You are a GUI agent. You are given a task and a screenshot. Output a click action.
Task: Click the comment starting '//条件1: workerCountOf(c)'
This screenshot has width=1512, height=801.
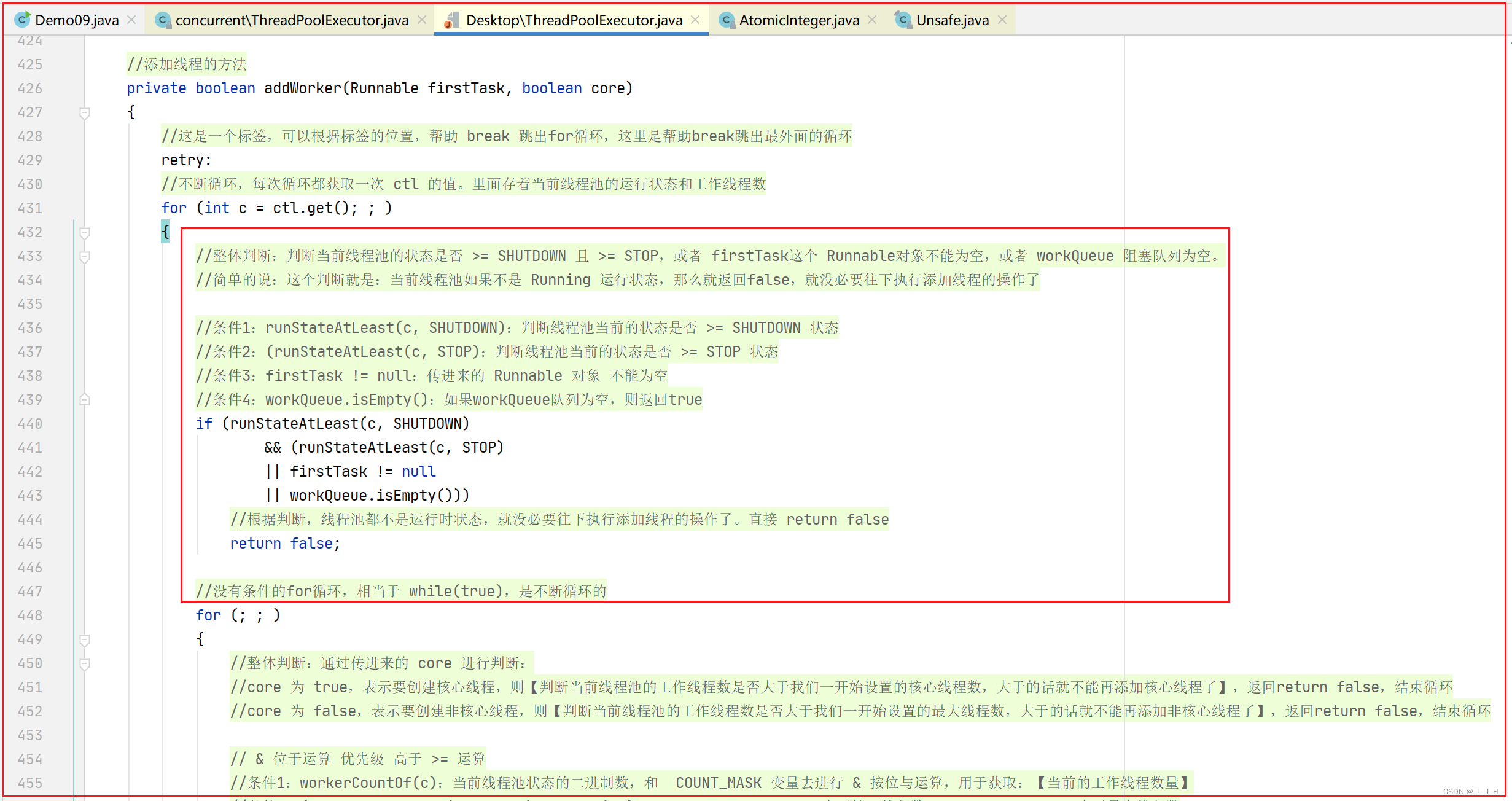[x=711, y=783]
